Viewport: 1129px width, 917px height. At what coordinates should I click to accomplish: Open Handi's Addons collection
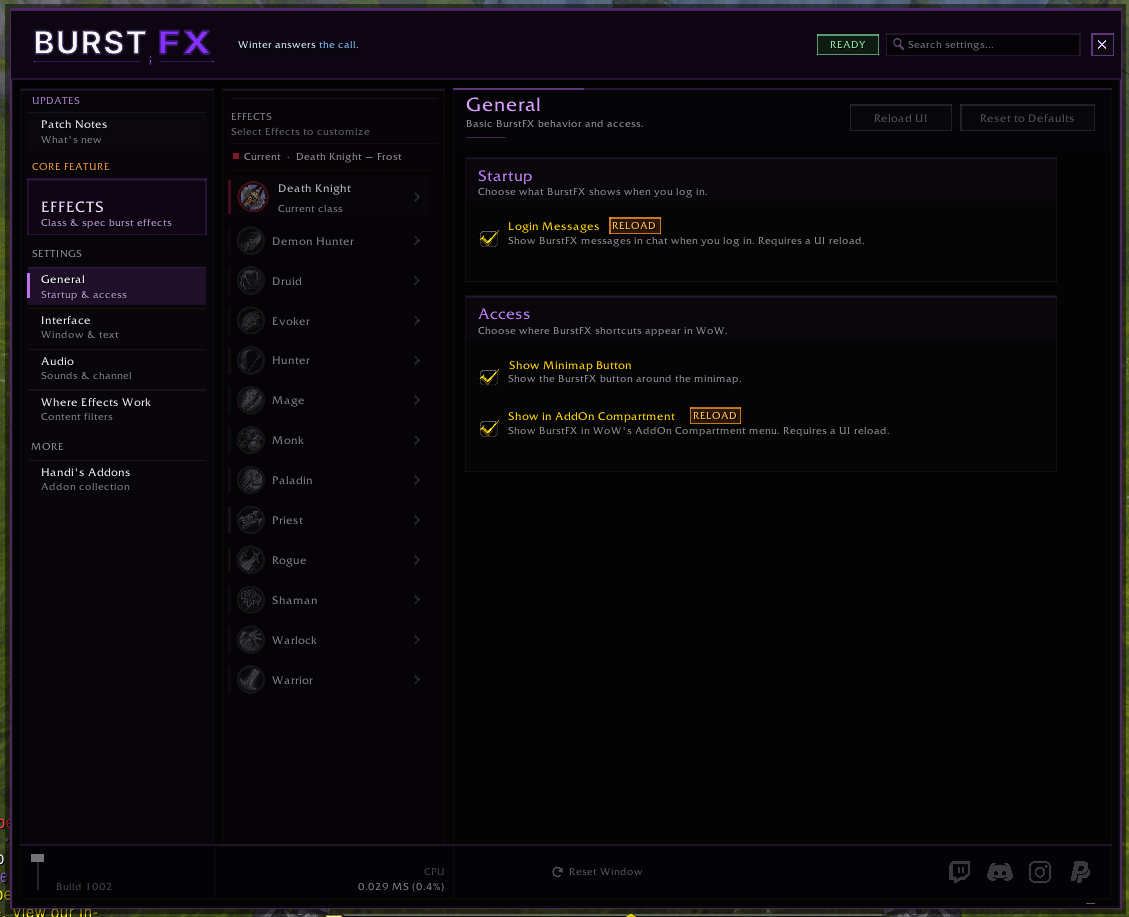pyautogui.click(x=117, y=479)
